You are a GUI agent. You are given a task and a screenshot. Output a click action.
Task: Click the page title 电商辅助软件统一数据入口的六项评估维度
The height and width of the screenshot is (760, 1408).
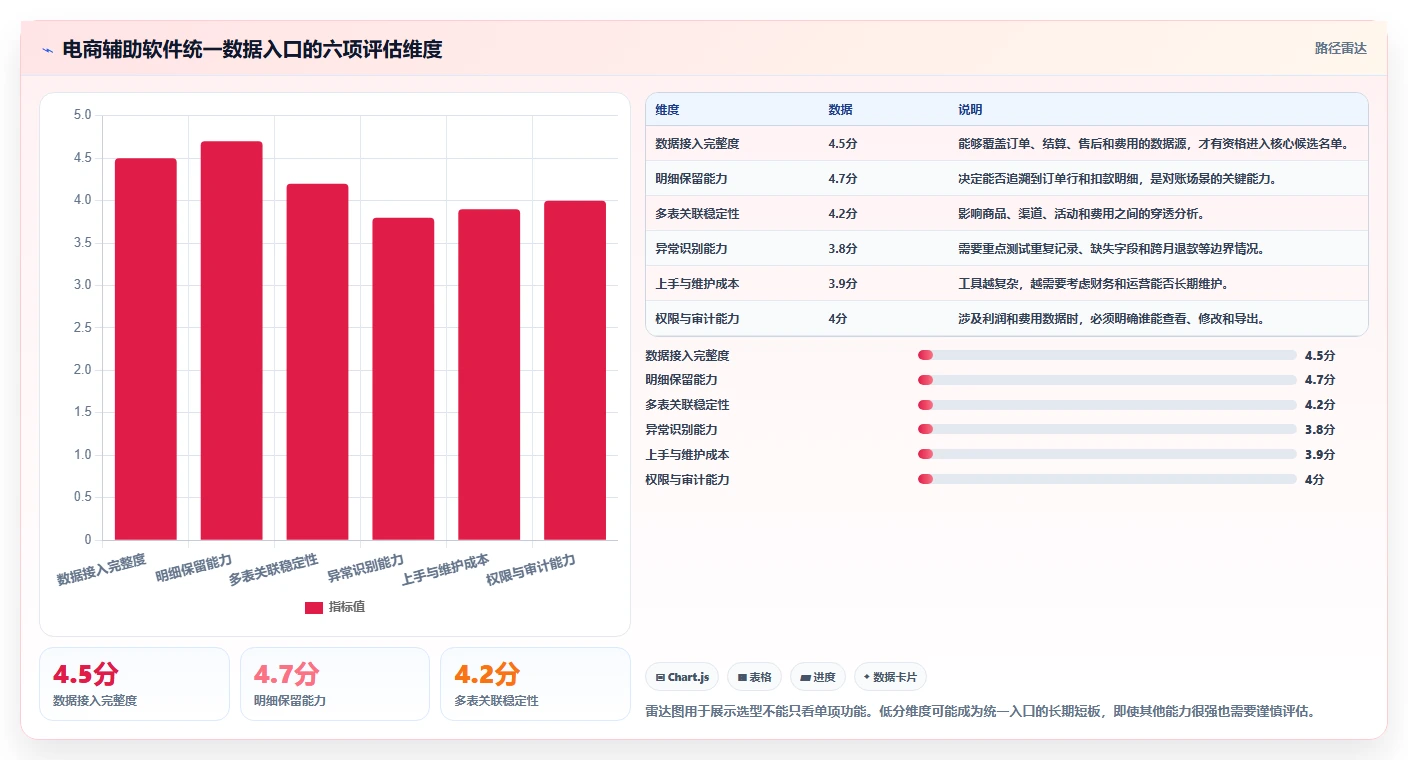[x=252, y=49]
